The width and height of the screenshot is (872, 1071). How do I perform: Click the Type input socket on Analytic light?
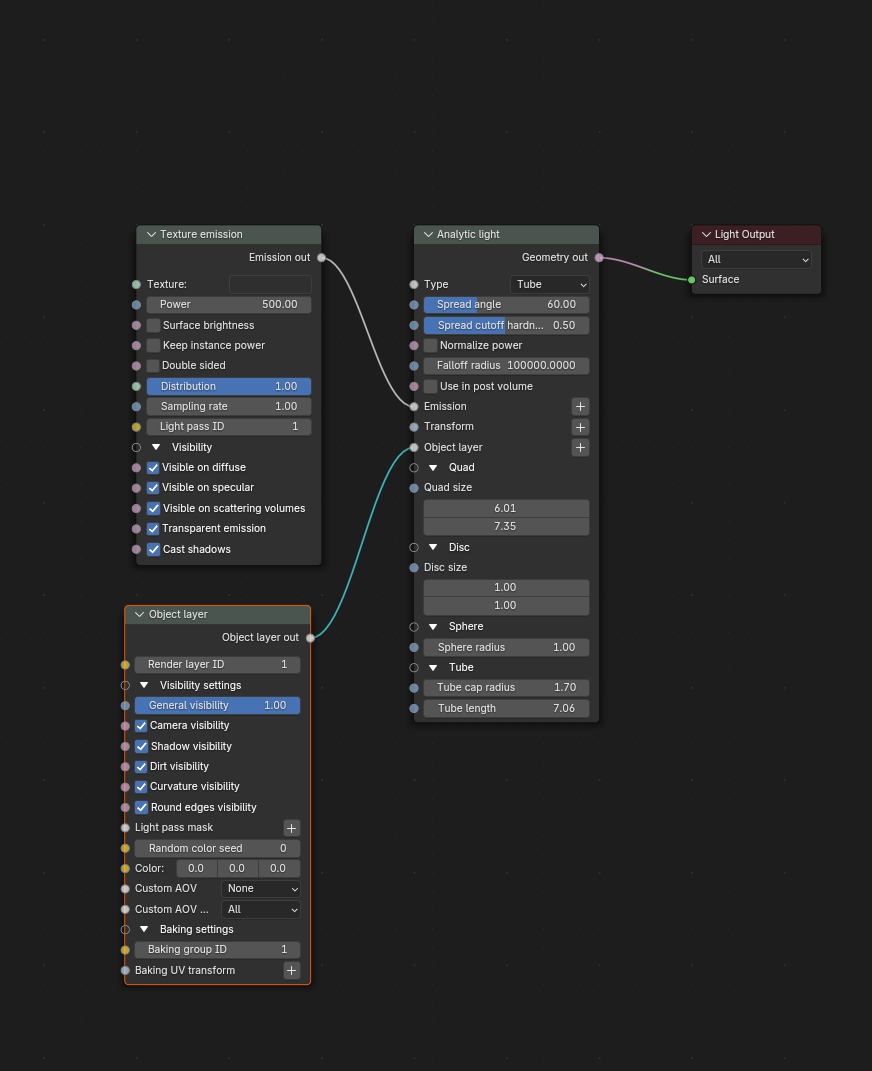pyautogui.click(x=414, y=284)
